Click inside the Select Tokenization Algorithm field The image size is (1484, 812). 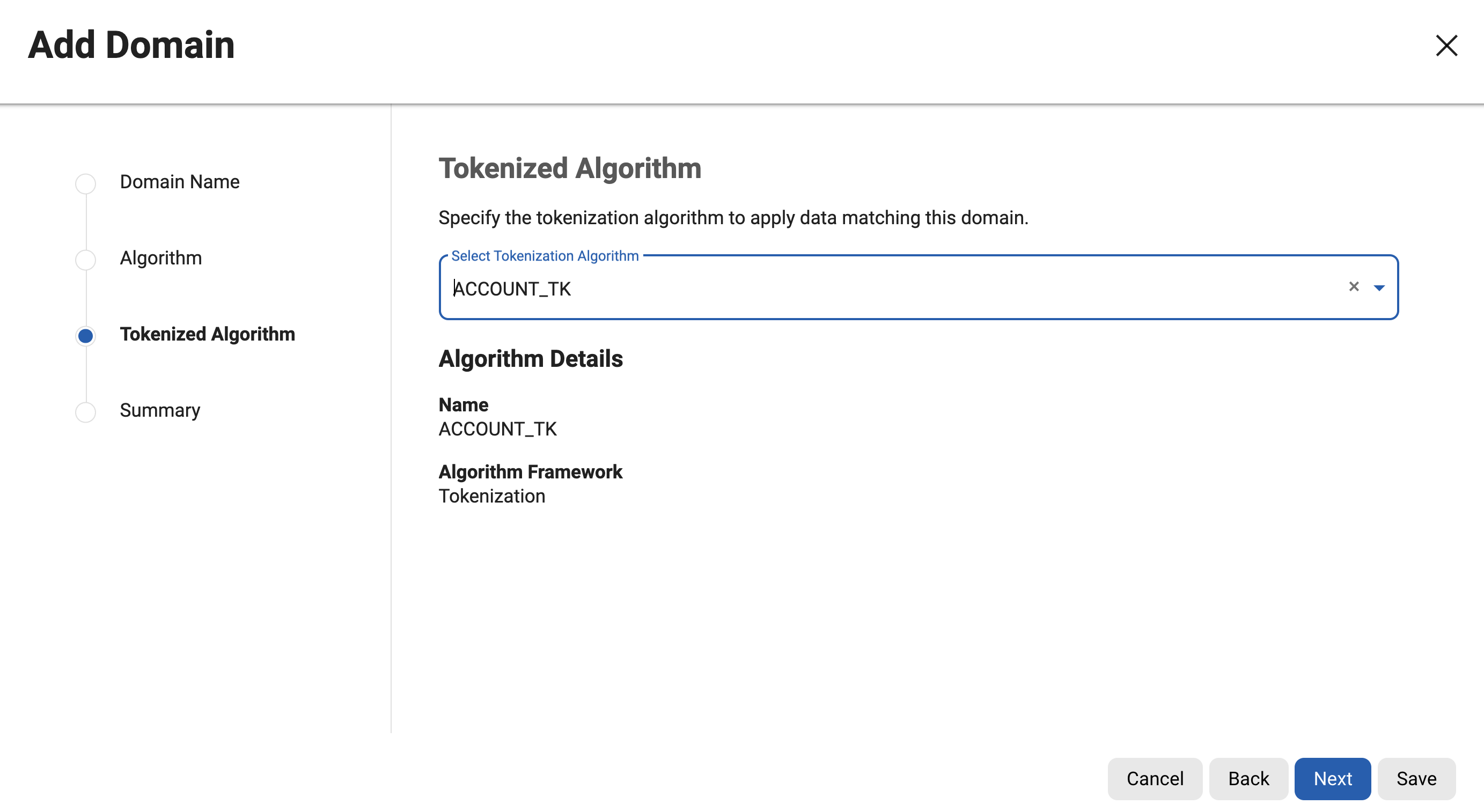point(864,288)
